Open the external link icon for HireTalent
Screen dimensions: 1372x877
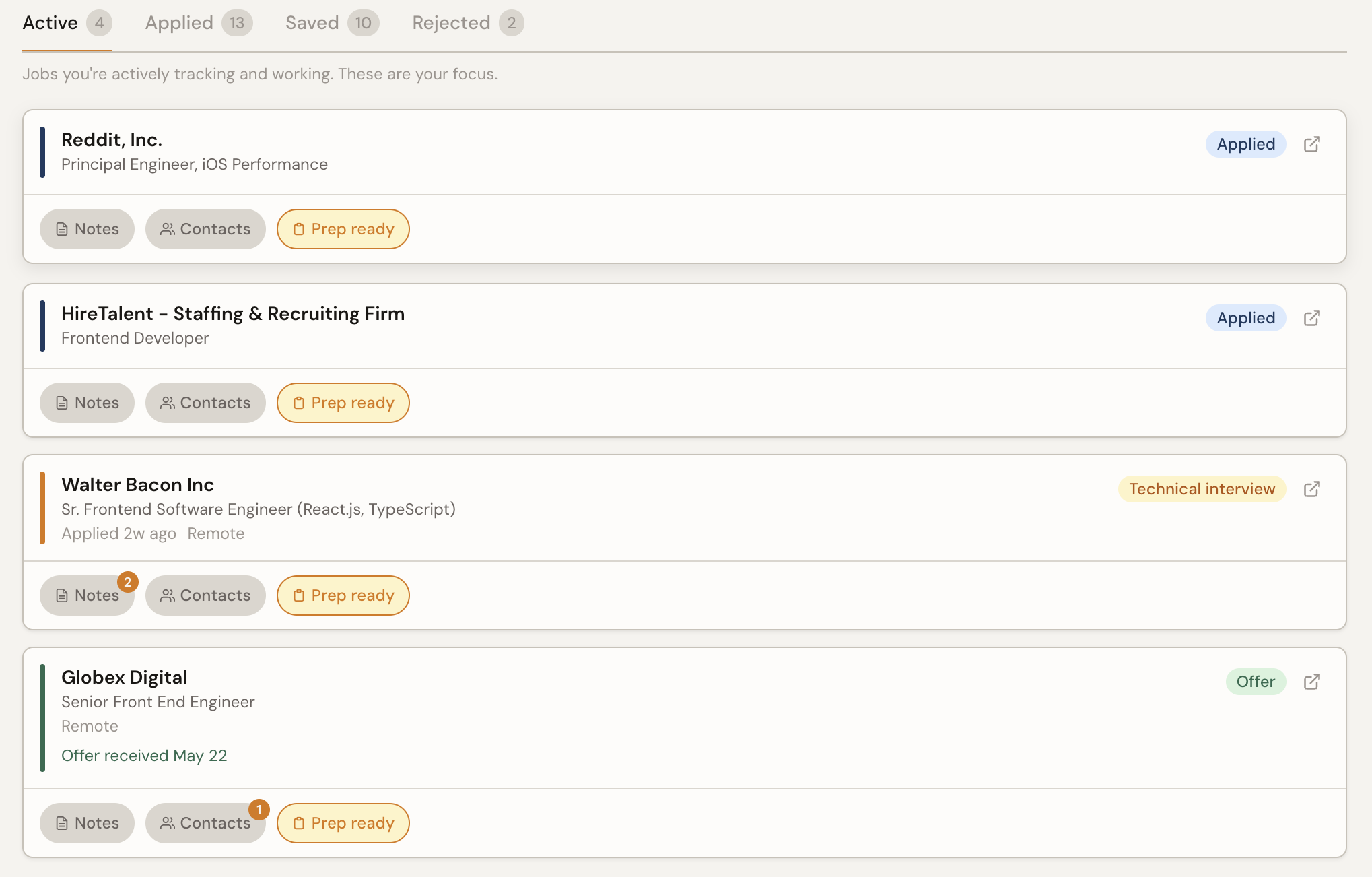coord(1311,318)
